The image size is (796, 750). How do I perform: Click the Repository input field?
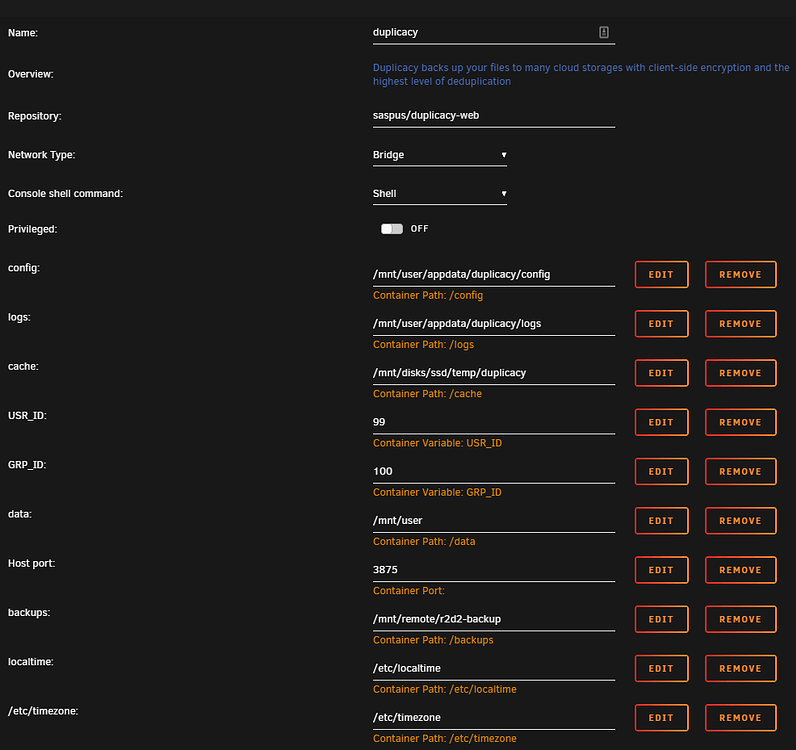pyautogui.click(x=493, y=116)
